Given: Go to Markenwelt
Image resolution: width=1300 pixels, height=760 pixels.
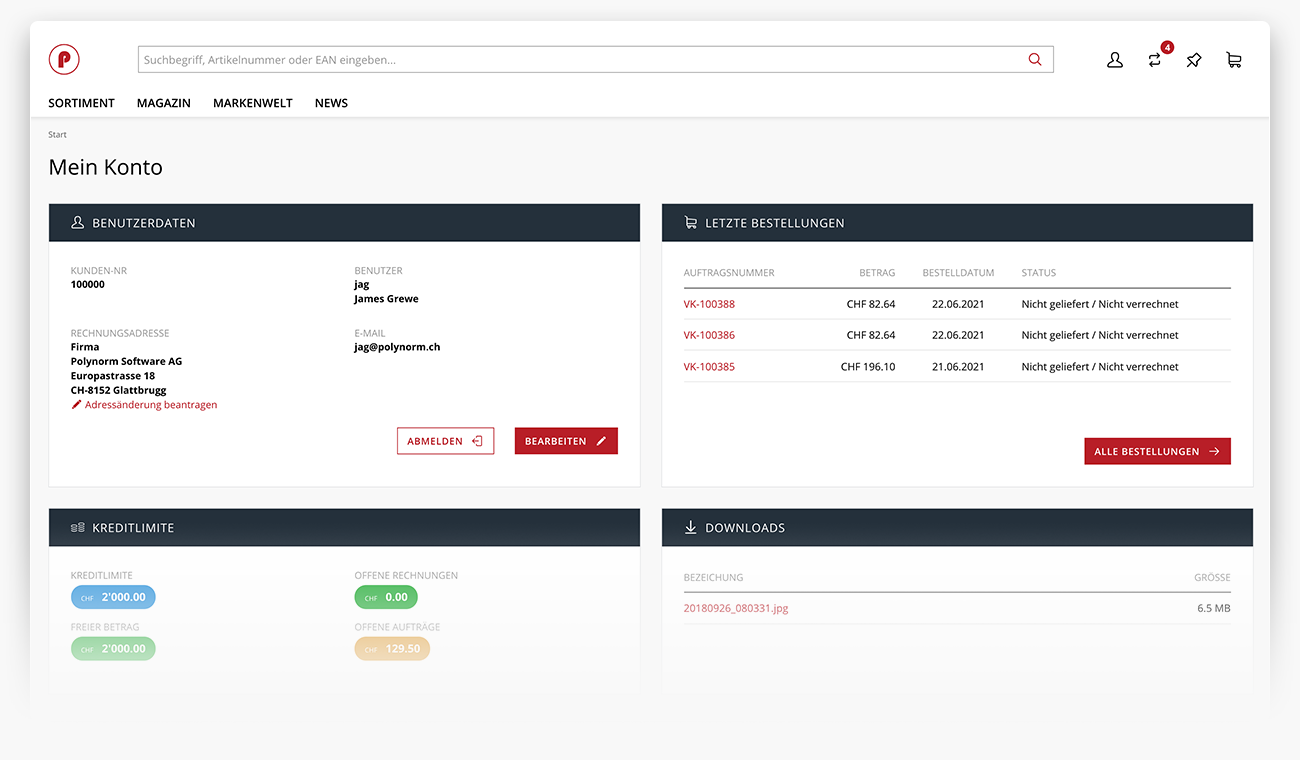Looking at the screenshot, I should pos(253,103).
